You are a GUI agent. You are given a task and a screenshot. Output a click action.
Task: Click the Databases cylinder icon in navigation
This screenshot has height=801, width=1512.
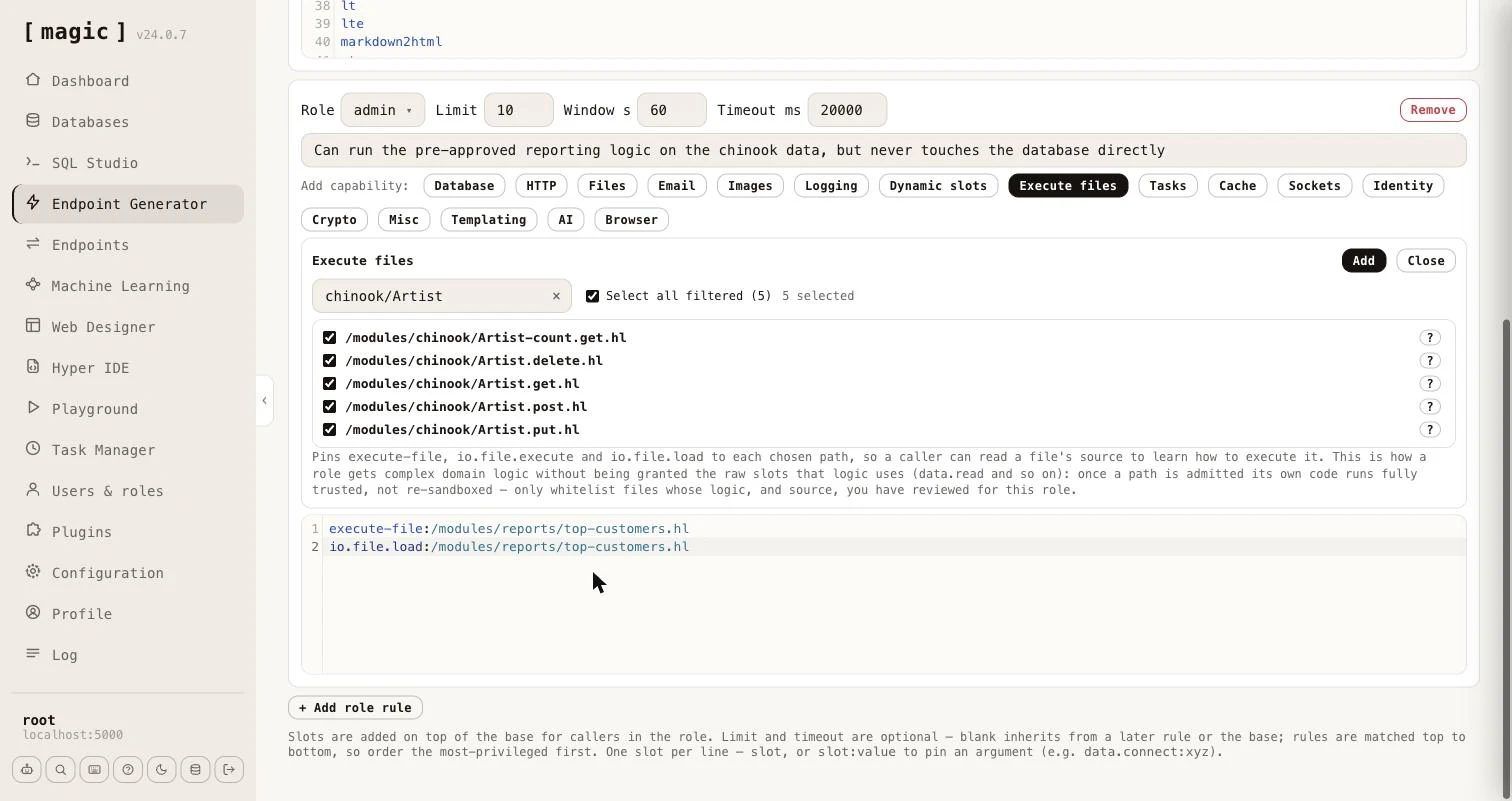[33, 121]
